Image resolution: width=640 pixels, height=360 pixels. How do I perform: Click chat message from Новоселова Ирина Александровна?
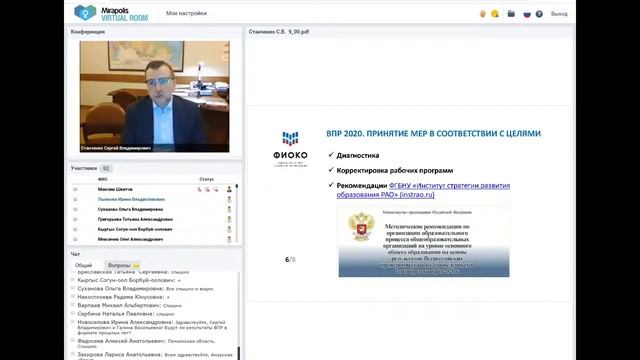point(152,327)
